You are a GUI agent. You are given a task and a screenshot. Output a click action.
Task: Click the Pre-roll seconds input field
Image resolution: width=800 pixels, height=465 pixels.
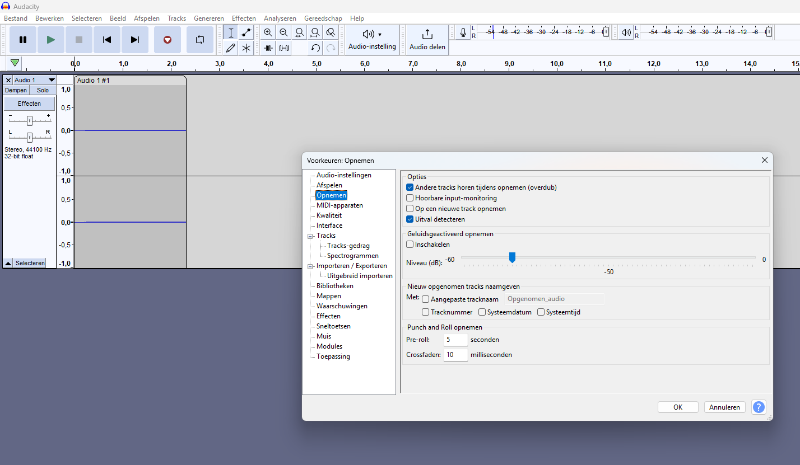455,340
